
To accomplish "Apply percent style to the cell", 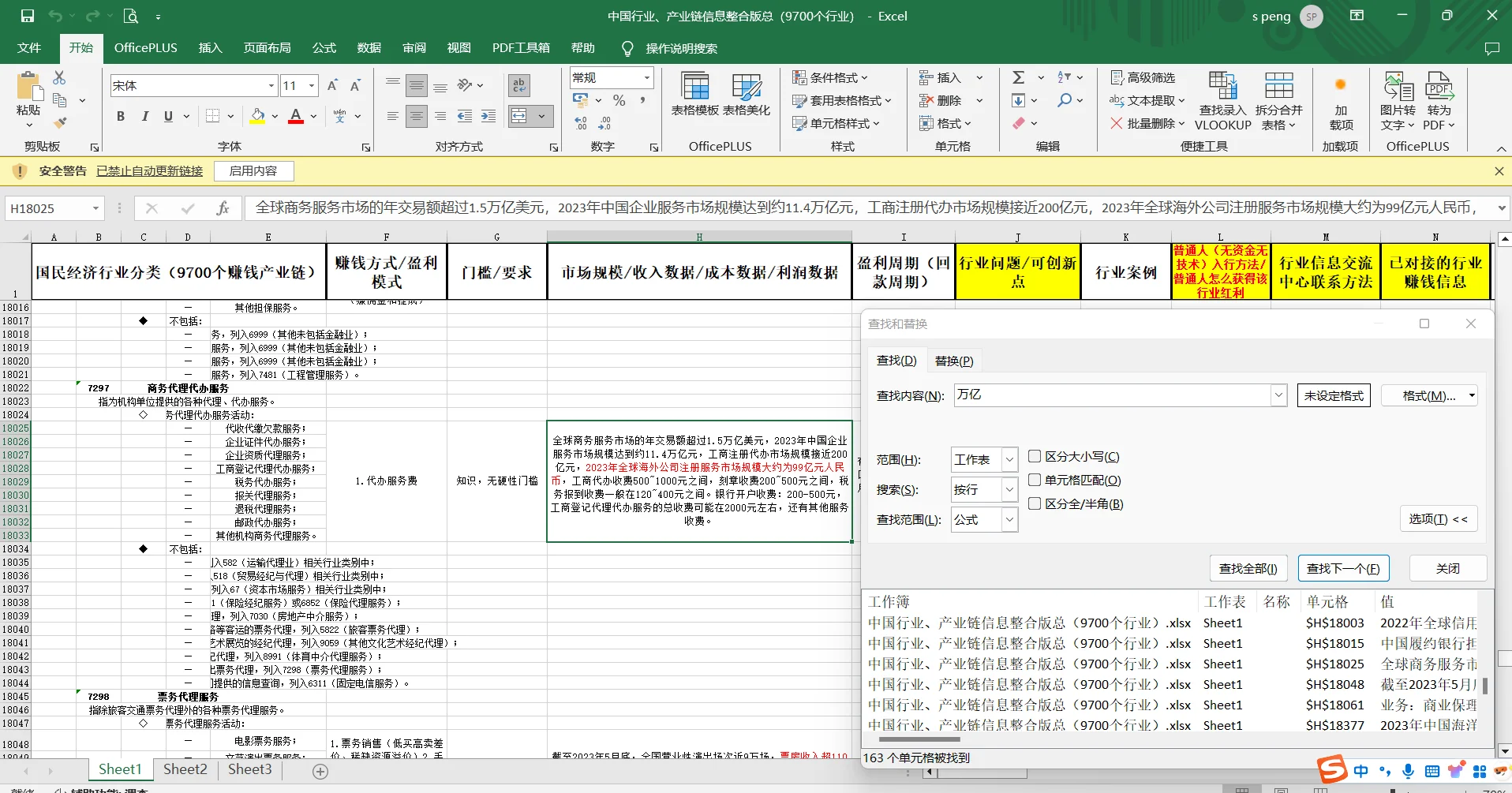I will pyautogui.click(x=619, y=100).
